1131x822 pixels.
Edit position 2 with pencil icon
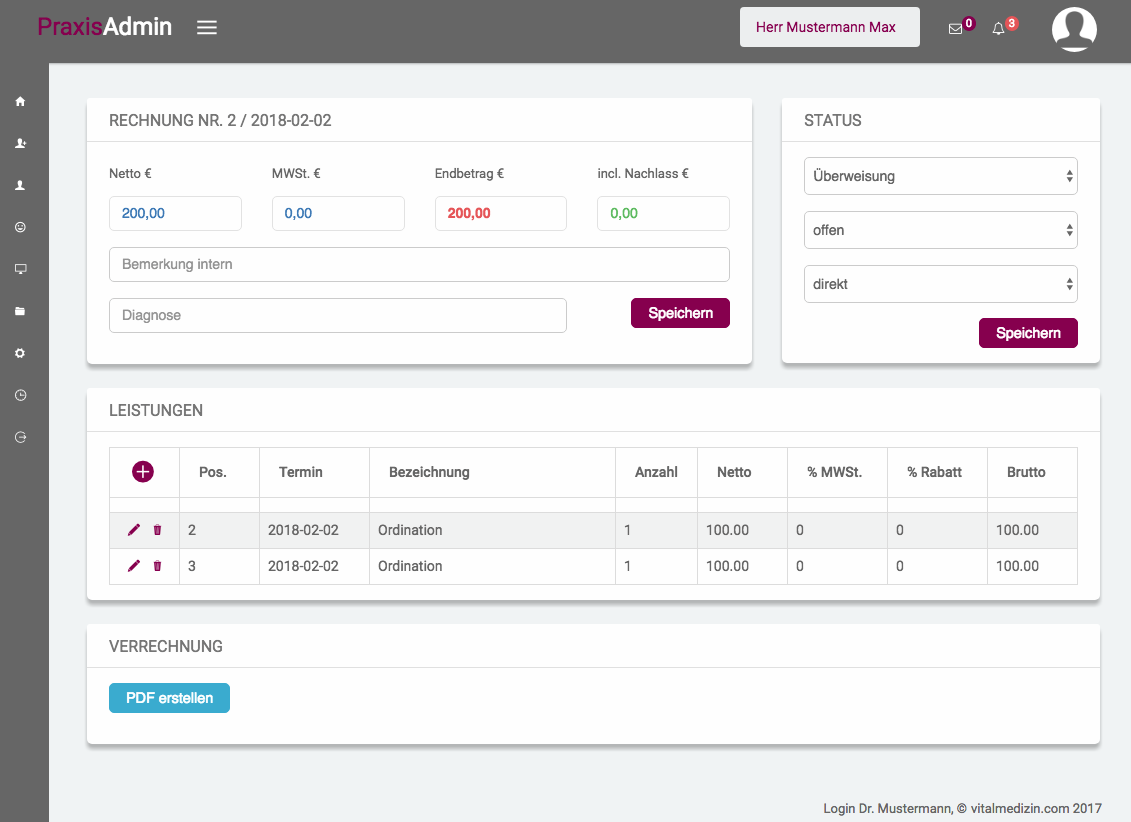pyautogui.click(x=133, y=530)
